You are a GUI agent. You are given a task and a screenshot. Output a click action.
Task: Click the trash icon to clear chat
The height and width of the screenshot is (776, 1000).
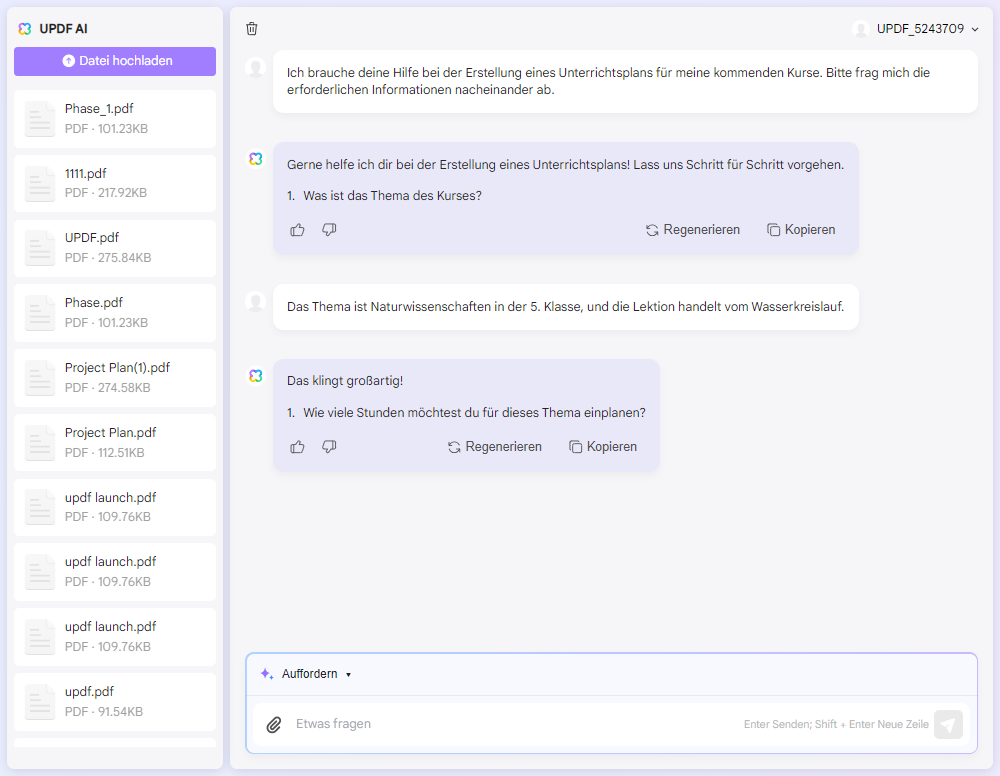(x=252, y=29)
